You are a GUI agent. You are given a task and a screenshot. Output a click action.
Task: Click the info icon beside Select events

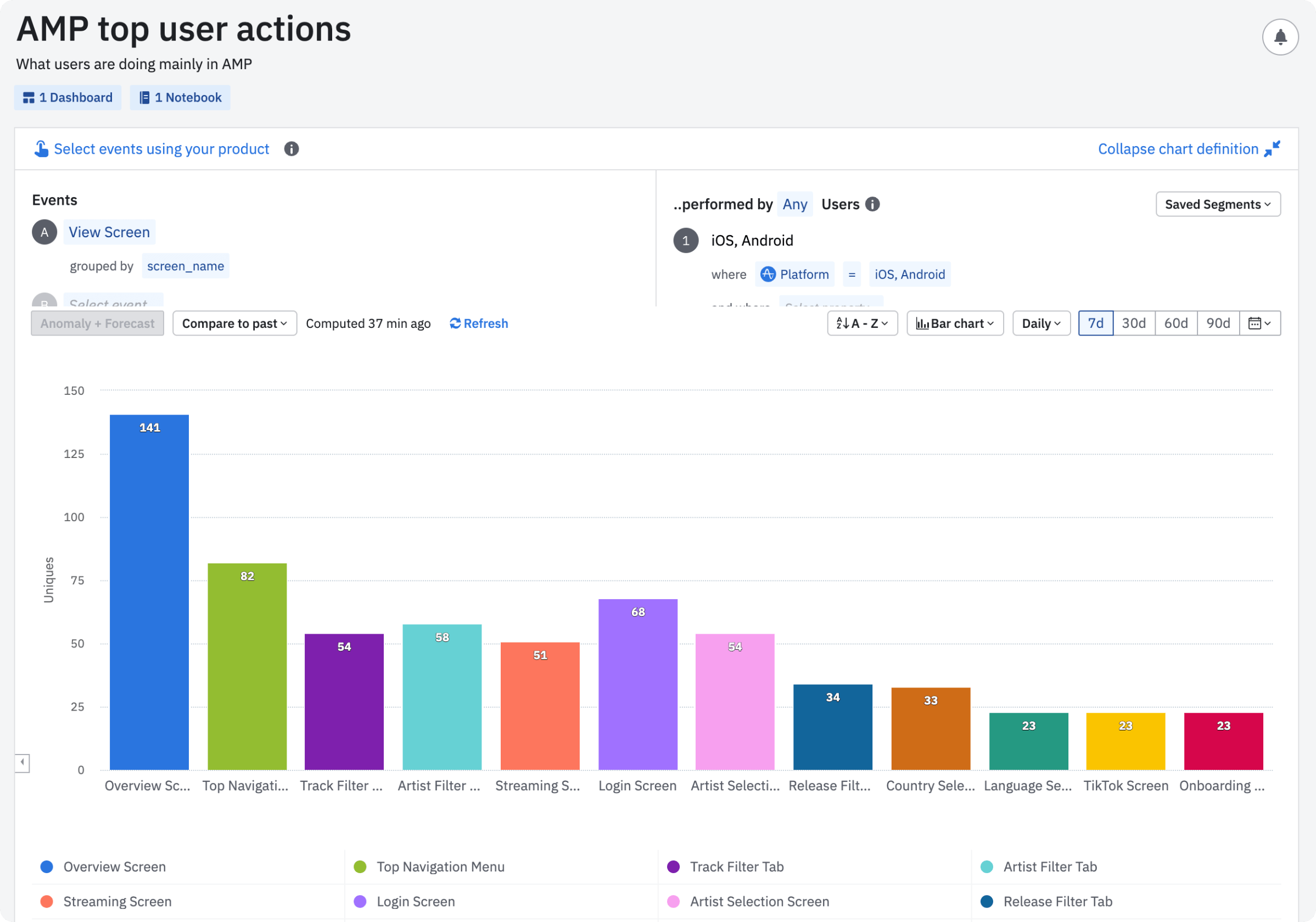pos(291,149)
